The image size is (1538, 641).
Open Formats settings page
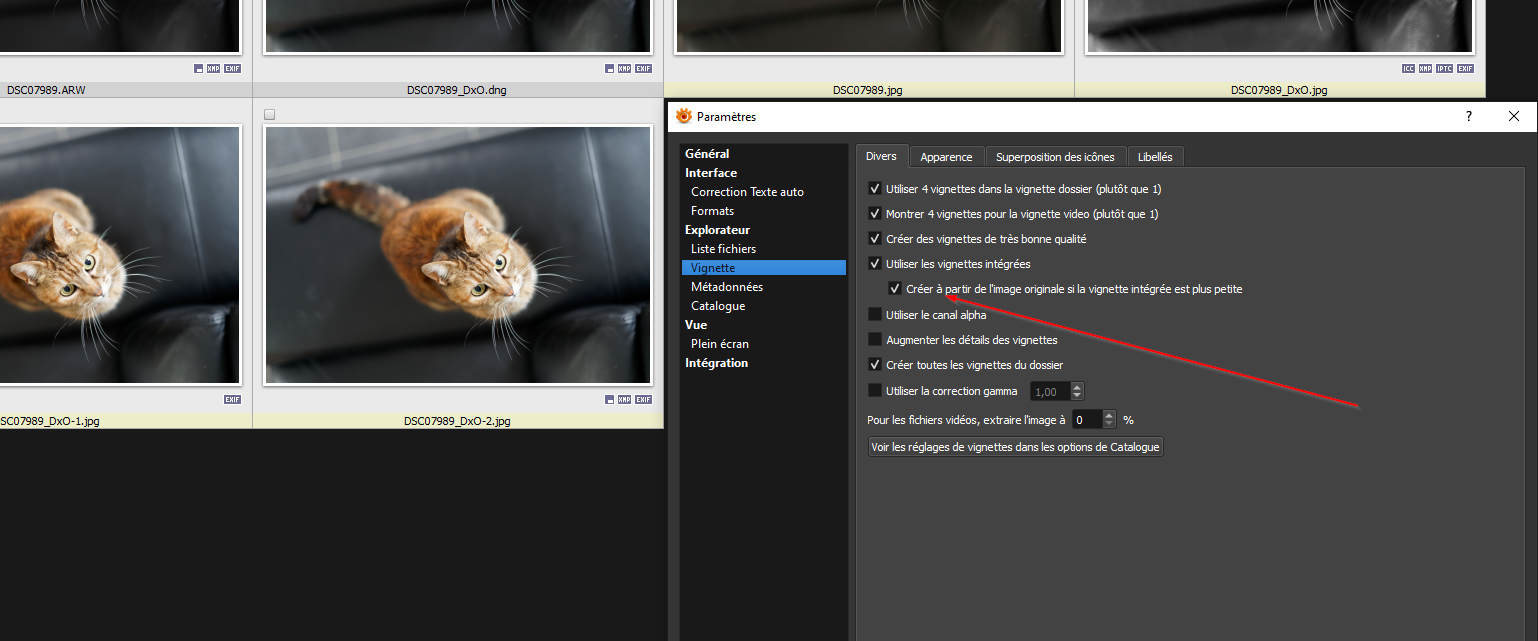712,211
